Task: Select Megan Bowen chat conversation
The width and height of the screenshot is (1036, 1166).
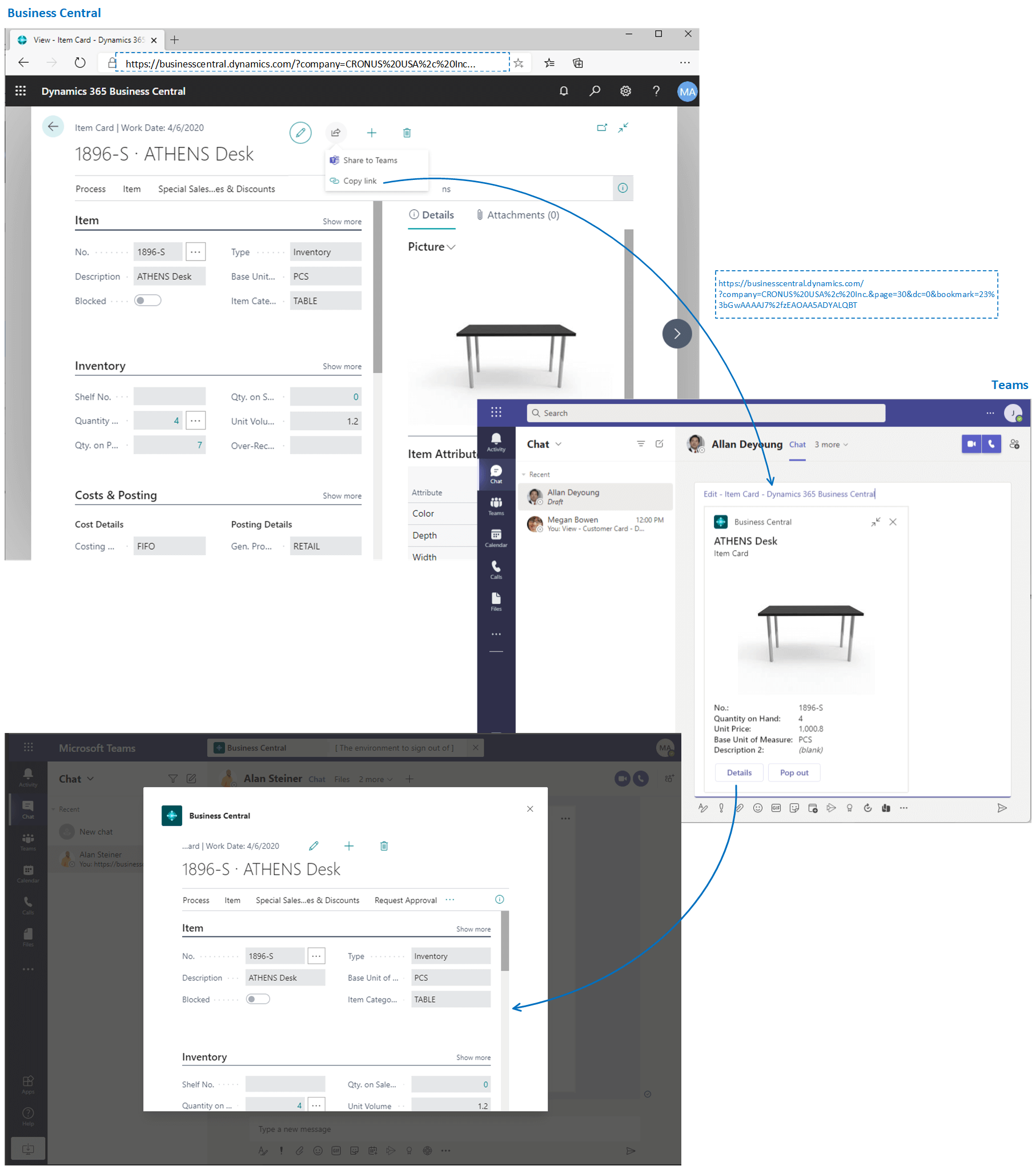Action: tap(595, 524)
